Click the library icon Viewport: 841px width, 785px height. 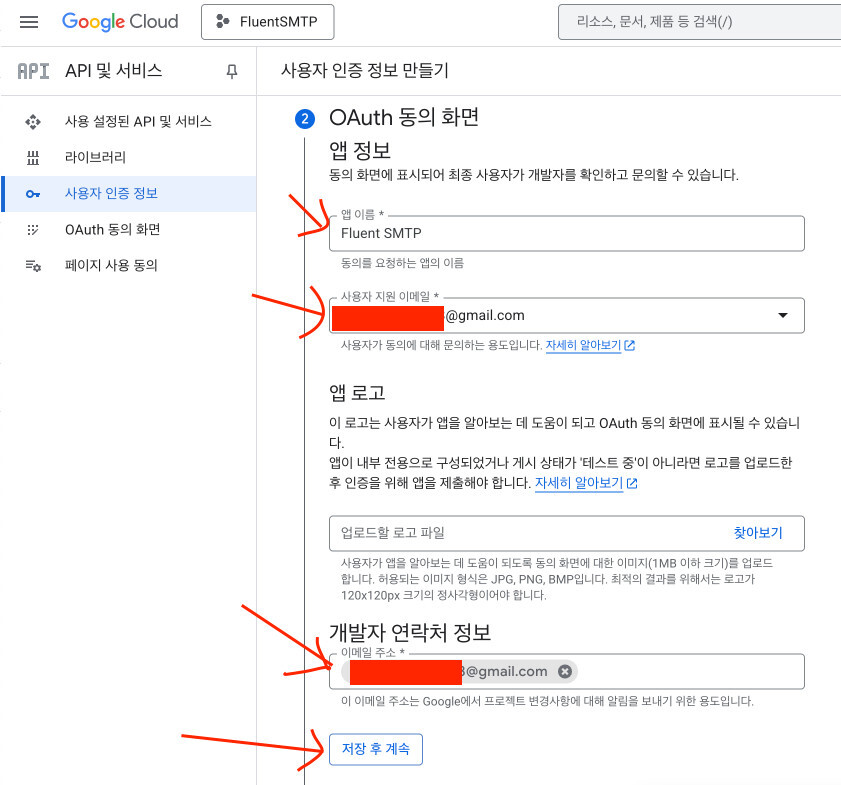pos(33,158)
